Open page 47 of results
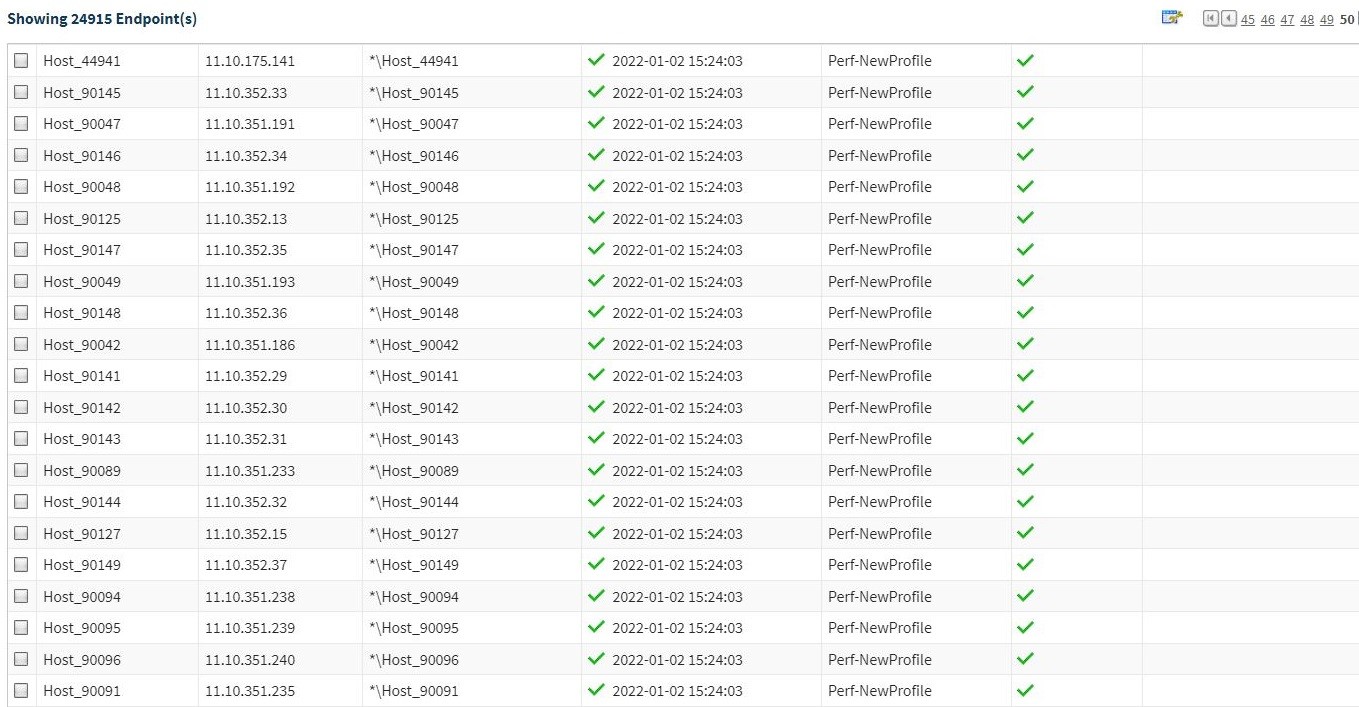 coord(1287,20)
